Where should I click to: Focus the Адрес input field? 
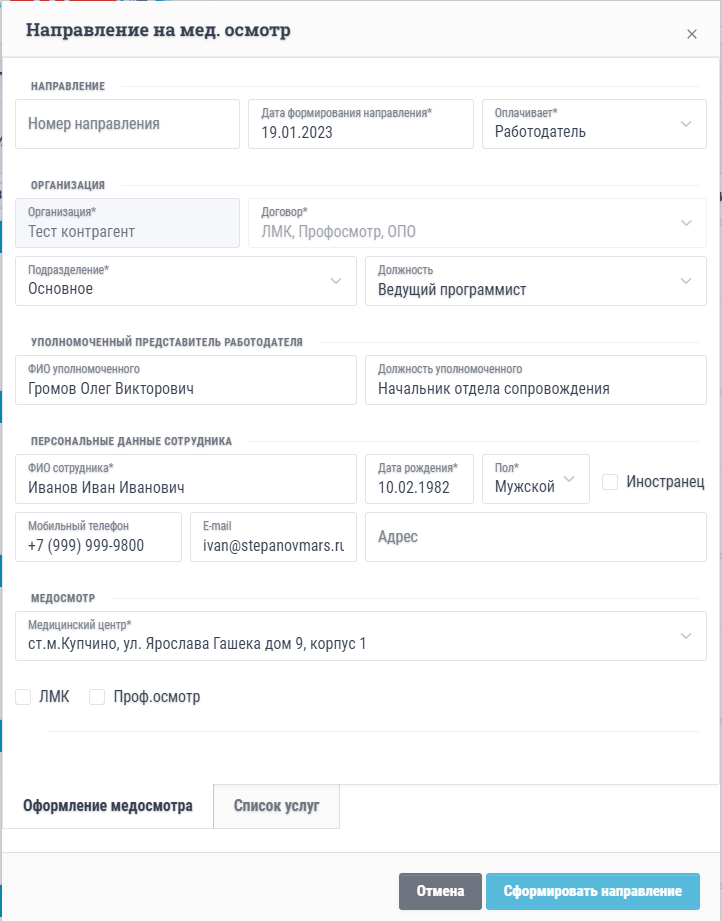[535, 537]
